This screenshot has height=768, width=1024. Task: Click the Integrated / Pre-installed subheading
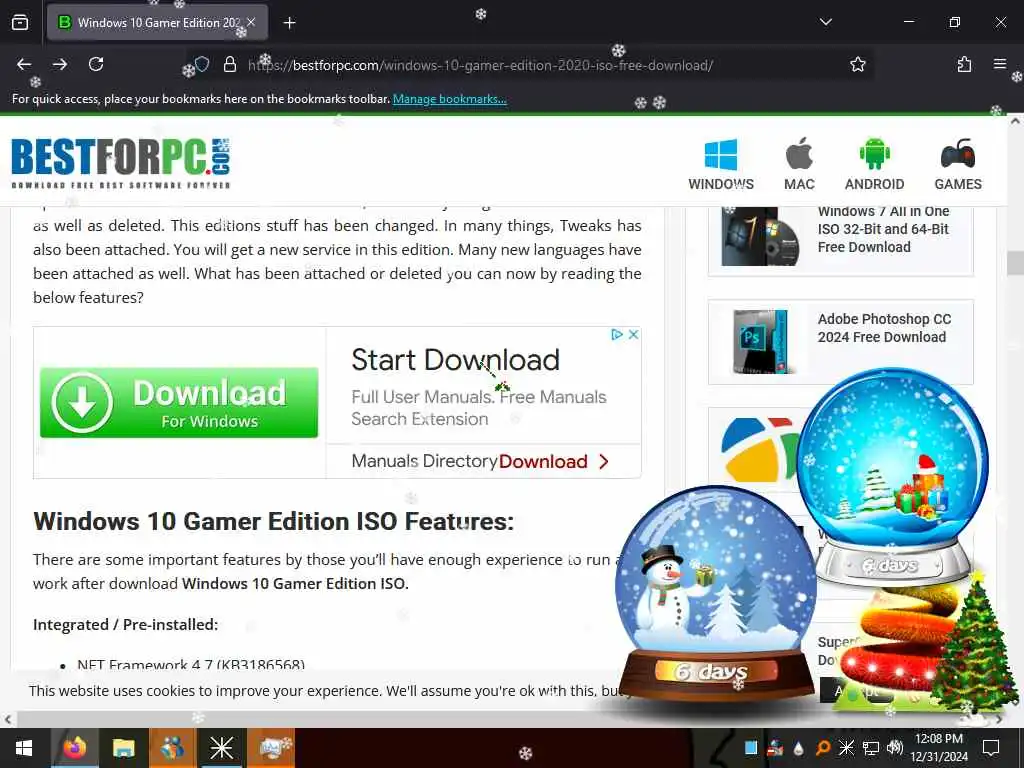point(125,625)
